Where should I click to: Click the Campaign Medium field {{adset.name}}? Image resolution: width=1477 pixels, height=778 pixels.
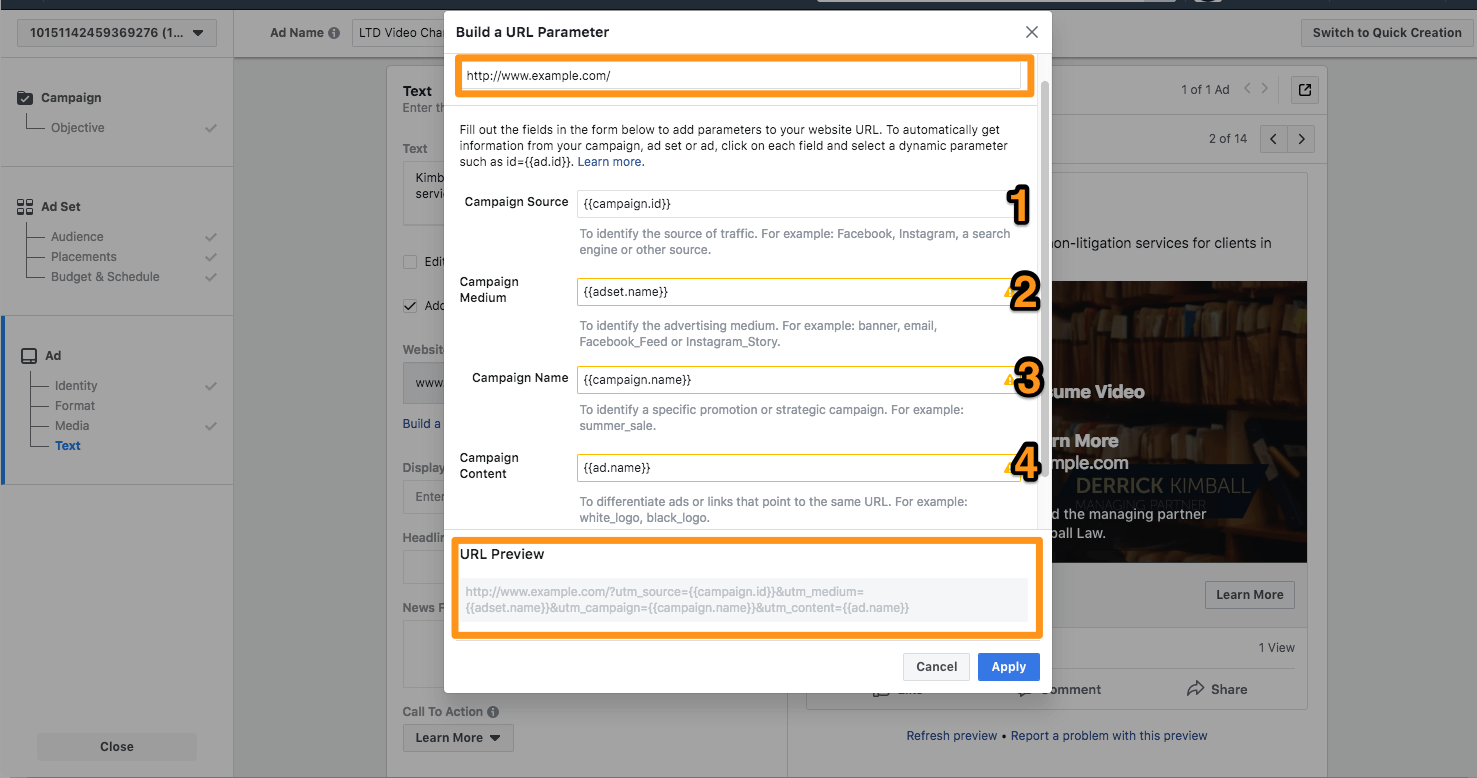pyautogui.click(x=797, y=292)
